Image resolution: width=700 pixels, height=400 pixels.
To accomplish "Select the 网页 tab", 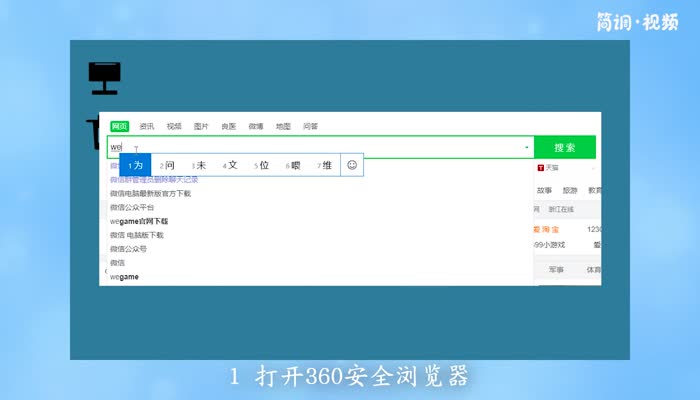I will click(x=119, y=127).
